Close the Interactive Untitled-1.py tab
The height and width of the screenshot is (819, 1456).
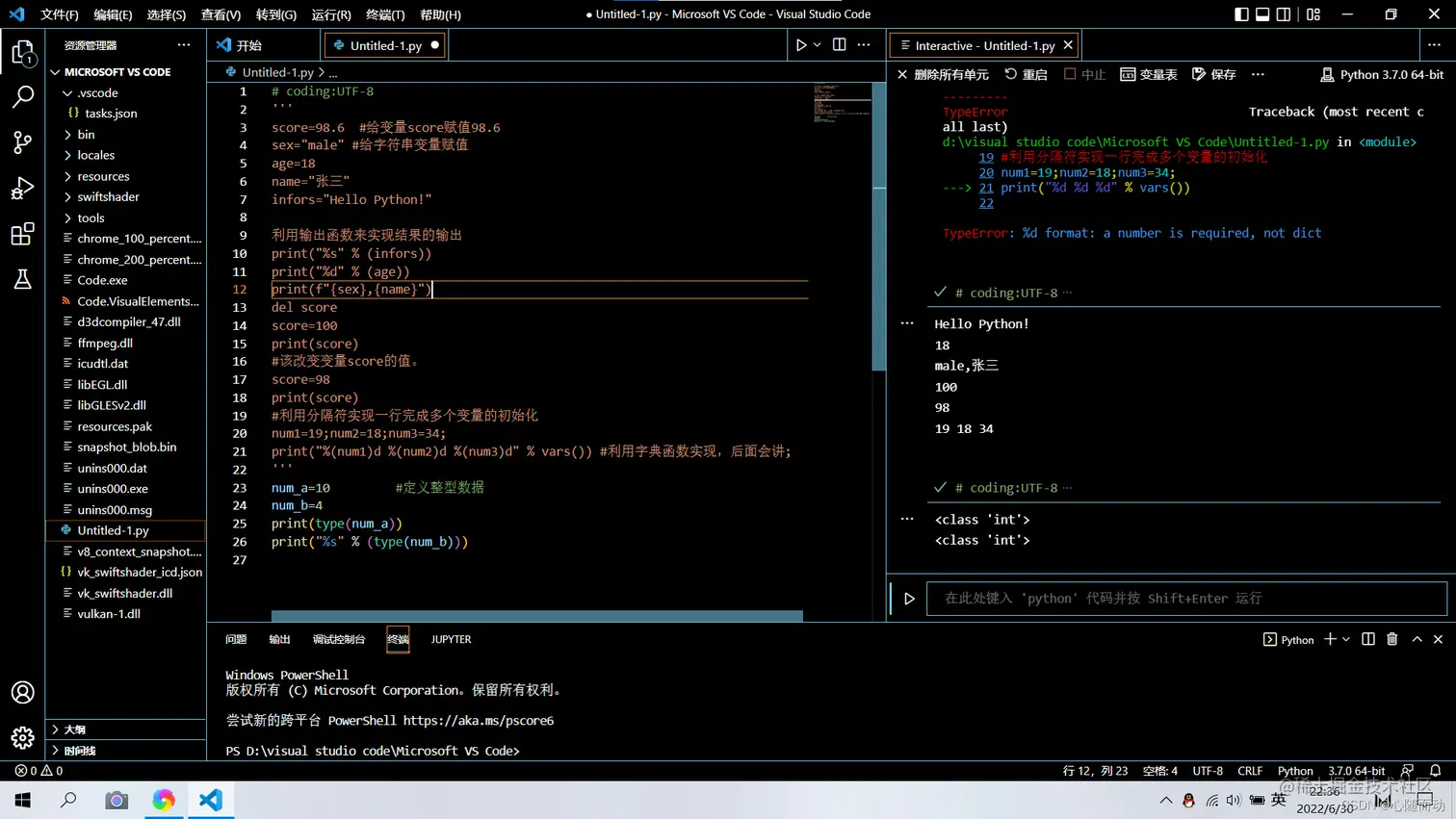tap(1068, 45)
